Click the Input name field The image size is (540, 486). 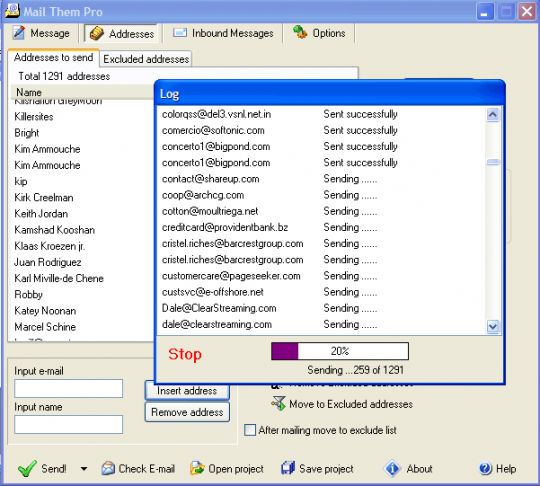(x=69, y=424)
